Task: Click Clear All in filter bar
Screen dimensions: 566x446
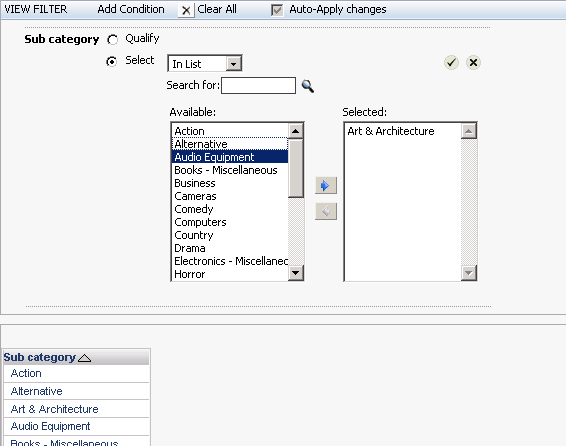Action: [217, 9]
